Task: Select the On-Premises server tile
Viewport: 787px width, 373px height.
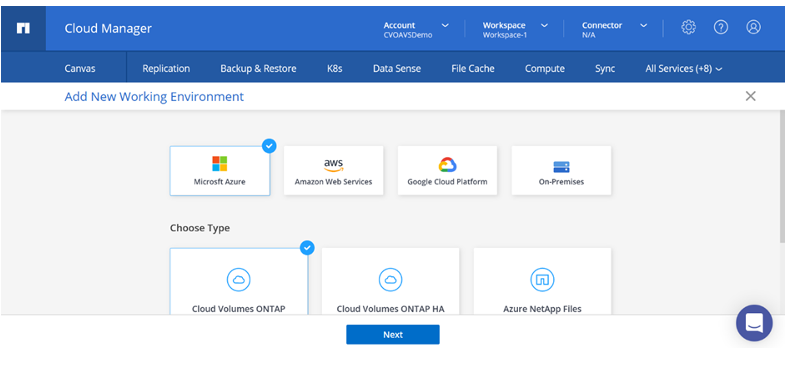Action: click(561, 171)
